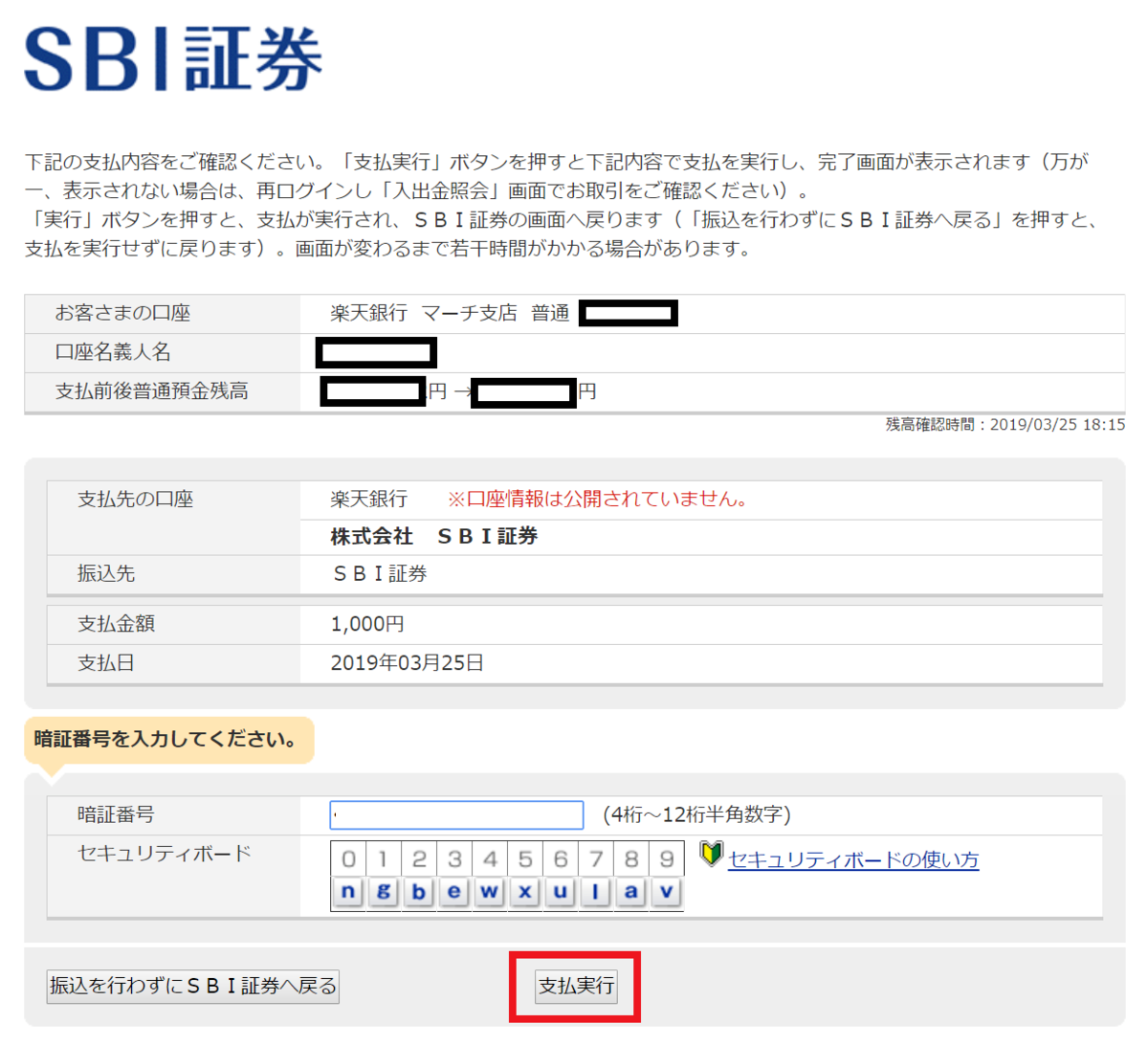This screenshot has height=1046, width=1148.
Task: Click 振込を行わずにSBI証券へ戻る button
Action: click(x=193, y=986)
